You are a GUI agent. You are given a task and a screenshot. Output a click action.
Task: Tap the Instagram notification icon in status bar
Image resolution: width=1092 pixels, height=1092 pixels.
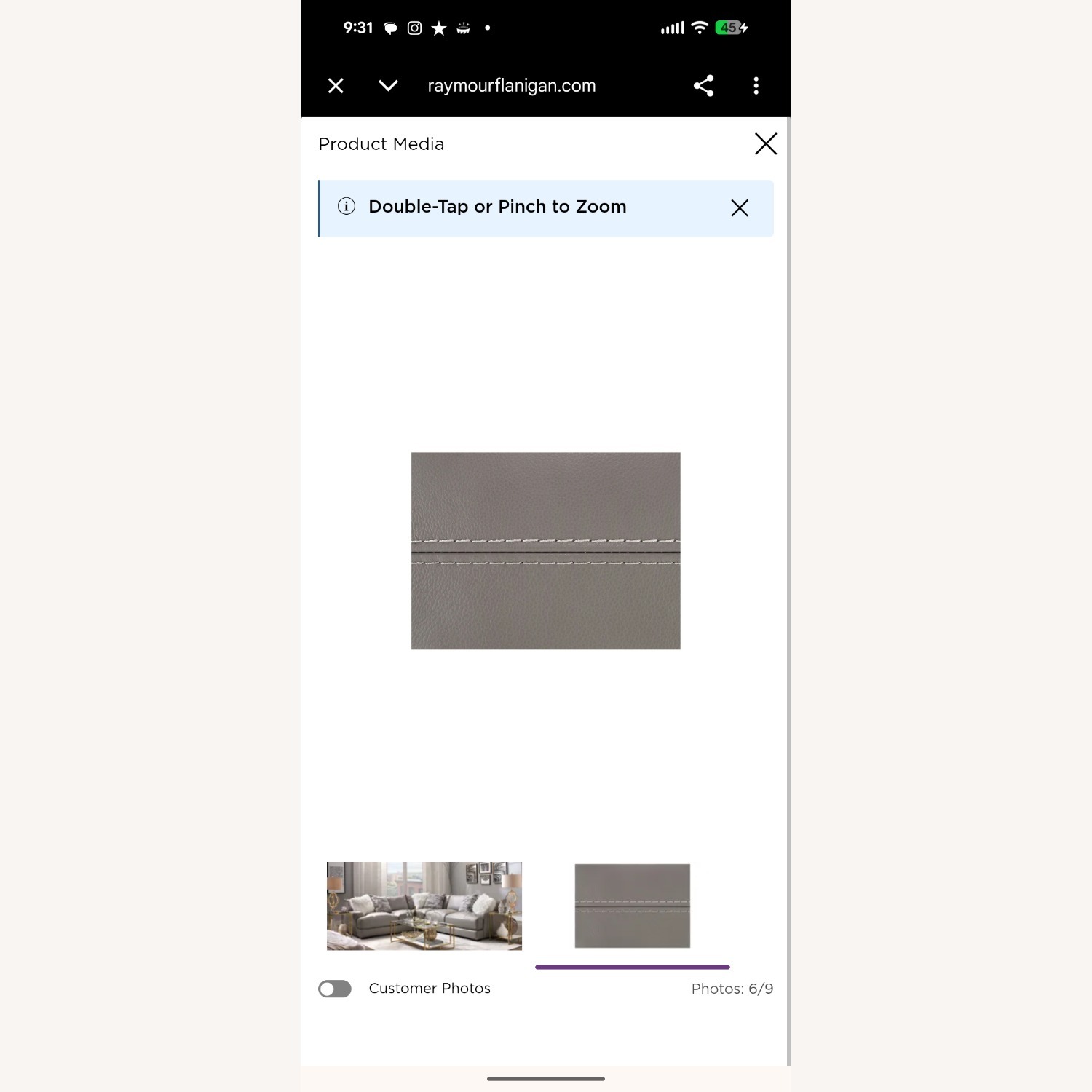414,28
